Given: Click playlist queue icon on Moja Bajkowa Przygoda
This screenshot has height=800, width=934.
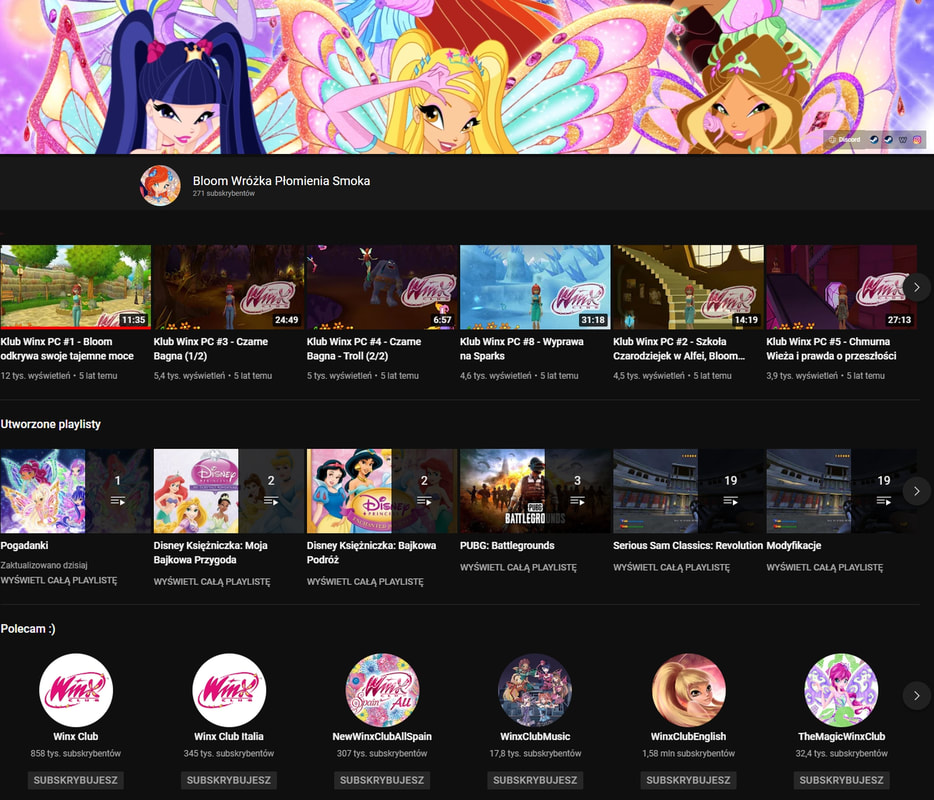Looking at the screenshot, I should 271,502.
